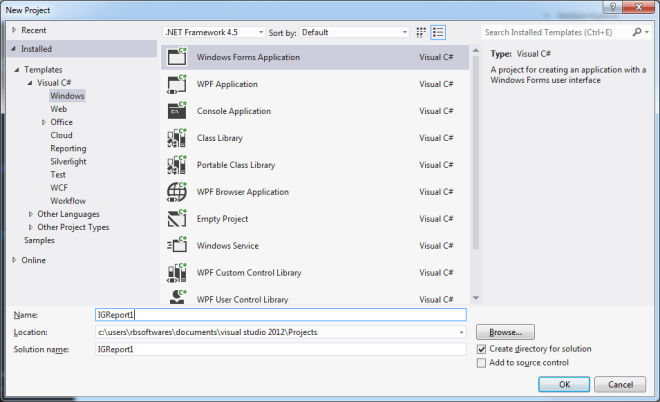Select the 'Empty Project' row text
660x402 pixels.
tap(222, 219)
